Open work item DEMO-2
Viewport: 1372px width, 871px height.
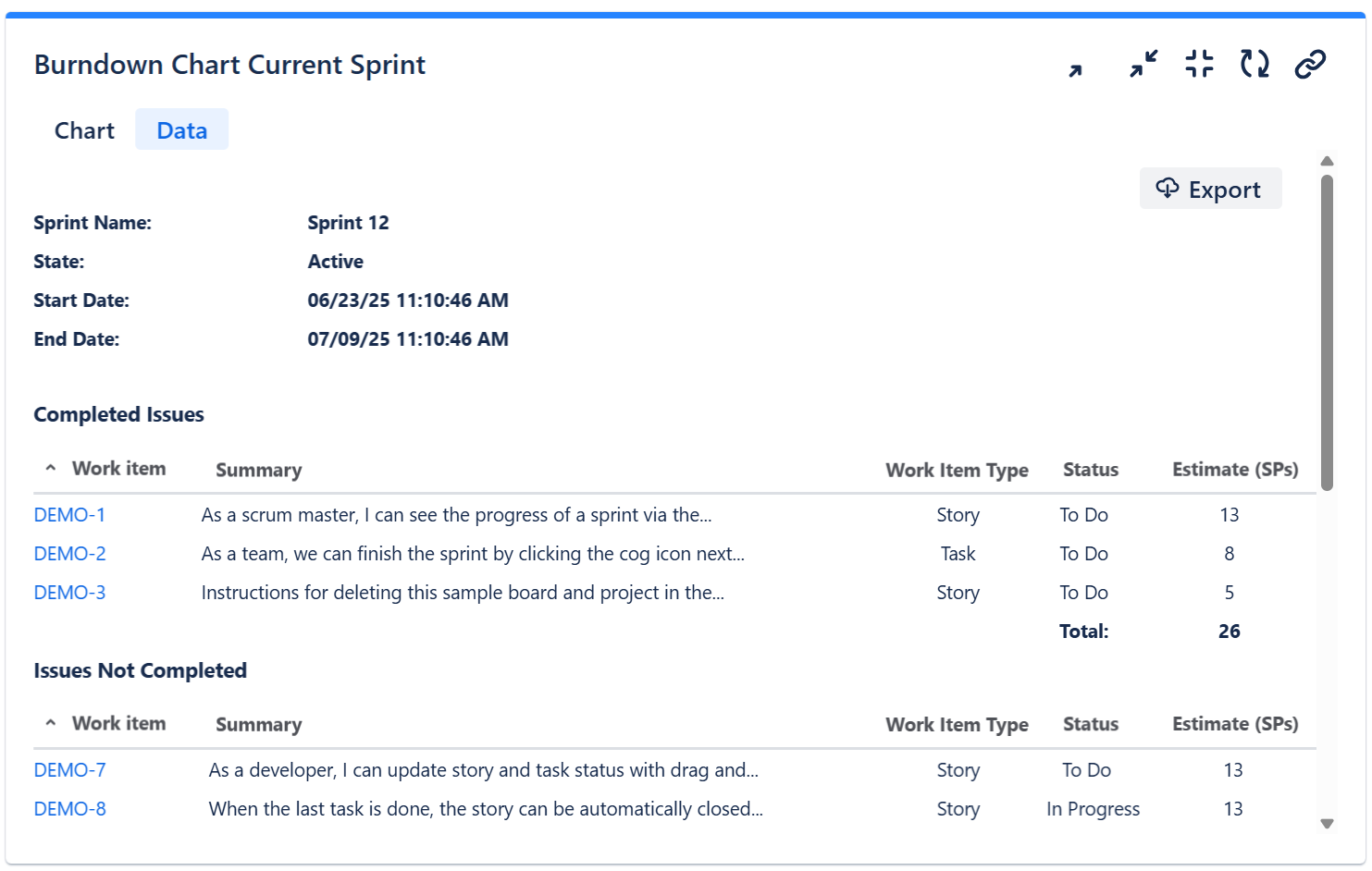click(69, 554)
